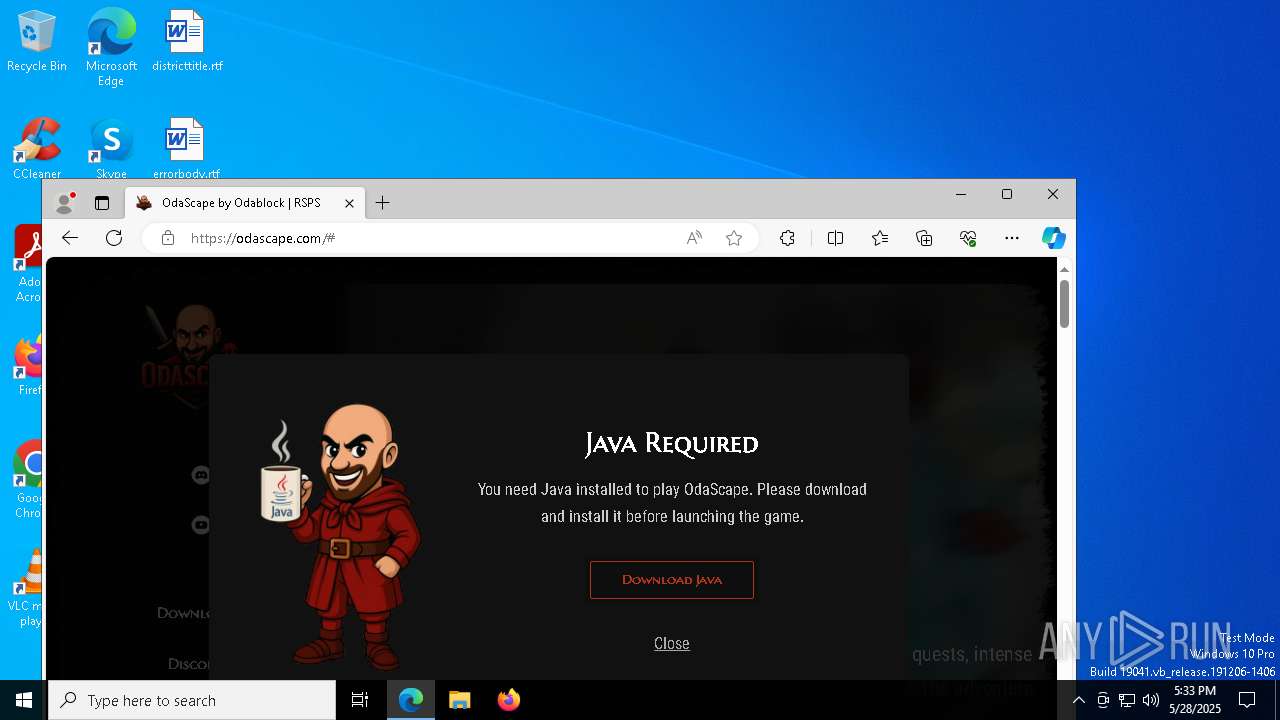
Task: Open Extensions puzzle icon
Action: pos(787,238)
